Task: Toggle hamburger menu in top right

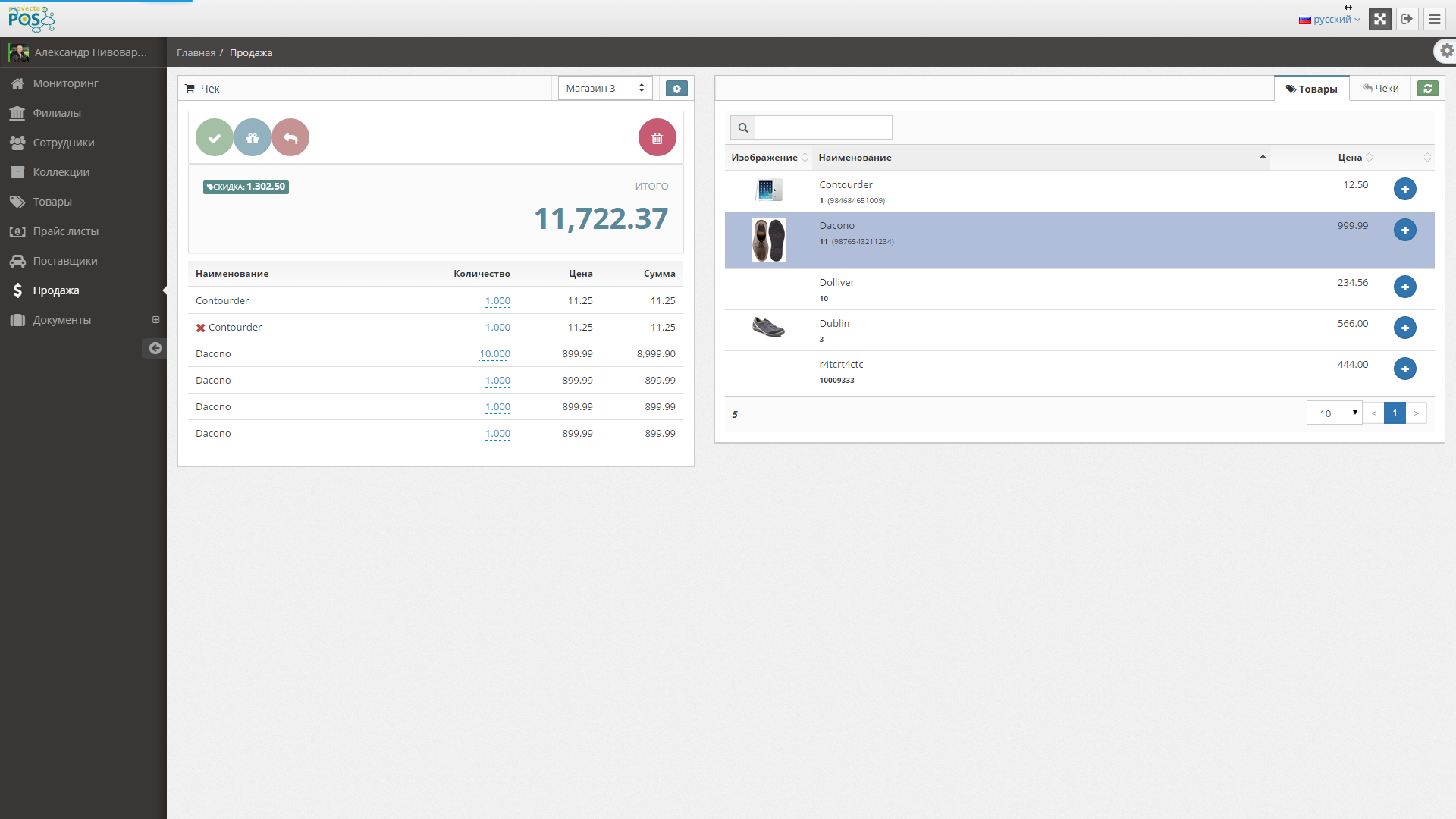Action: [x=1434, y=20]
